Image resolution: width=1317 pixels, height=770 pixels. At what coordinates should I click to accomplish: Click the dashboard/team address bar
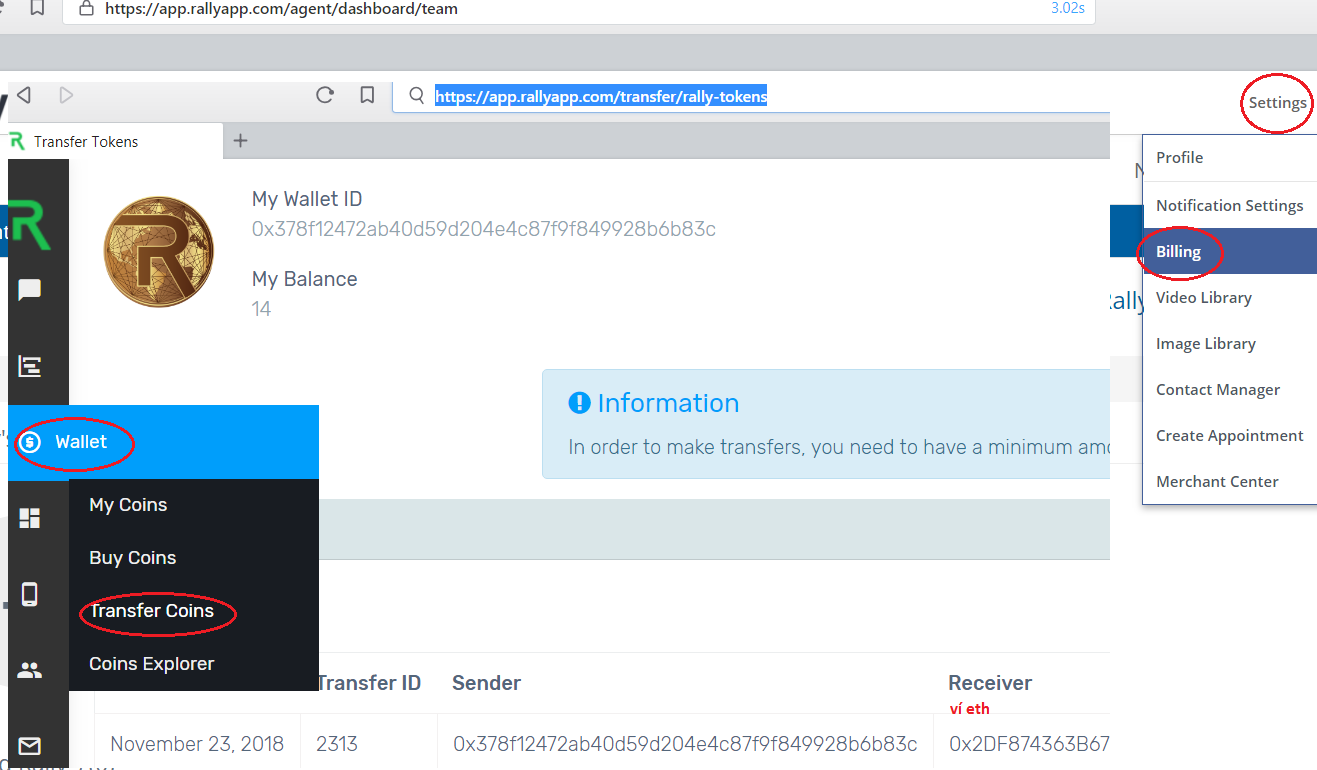[x=578, y=9]
